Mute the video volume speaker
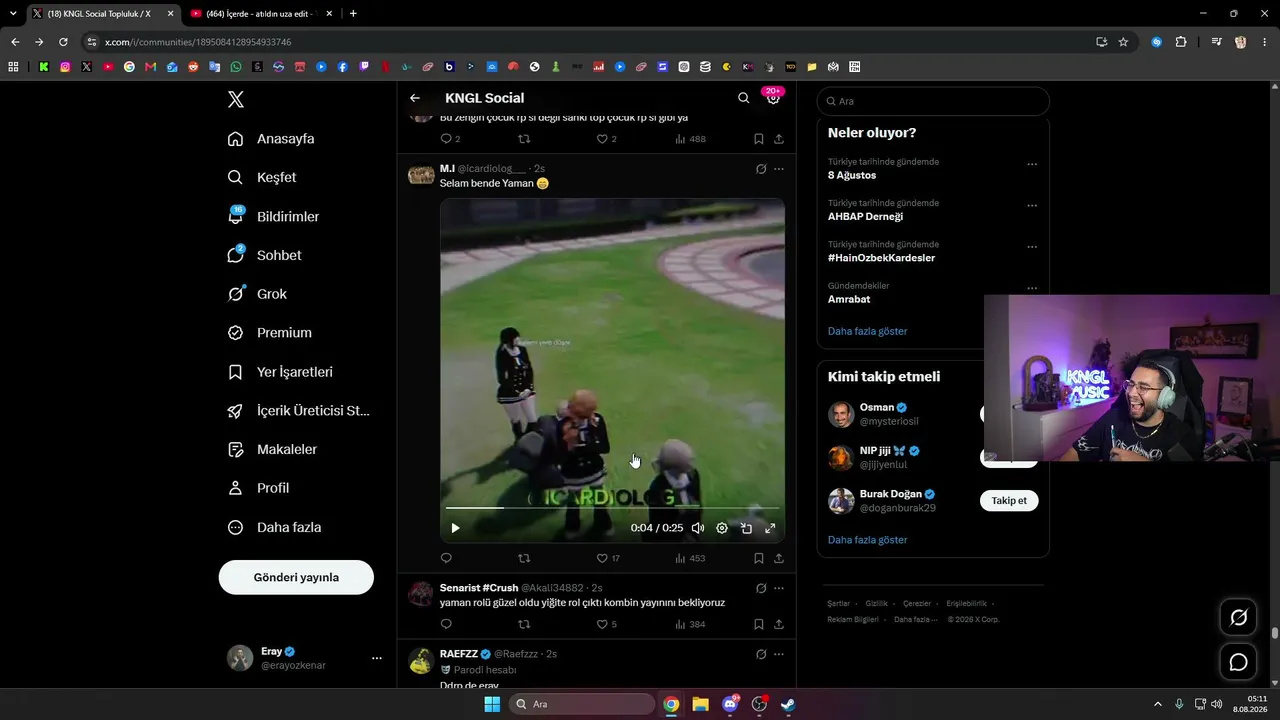This screenshot has width=1280, height=720. [698, 528]
